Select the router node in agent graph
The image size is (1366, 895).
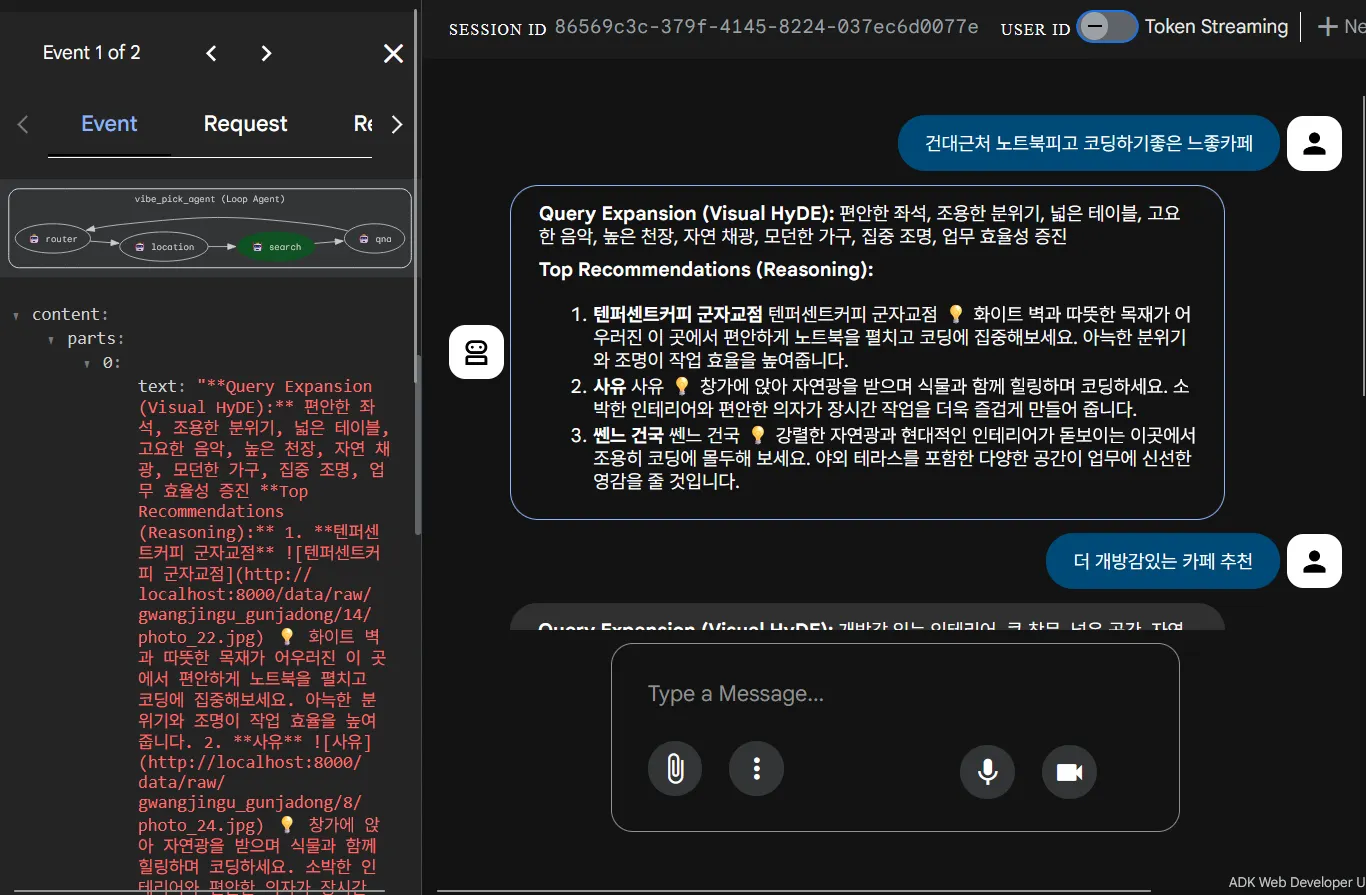53,239
